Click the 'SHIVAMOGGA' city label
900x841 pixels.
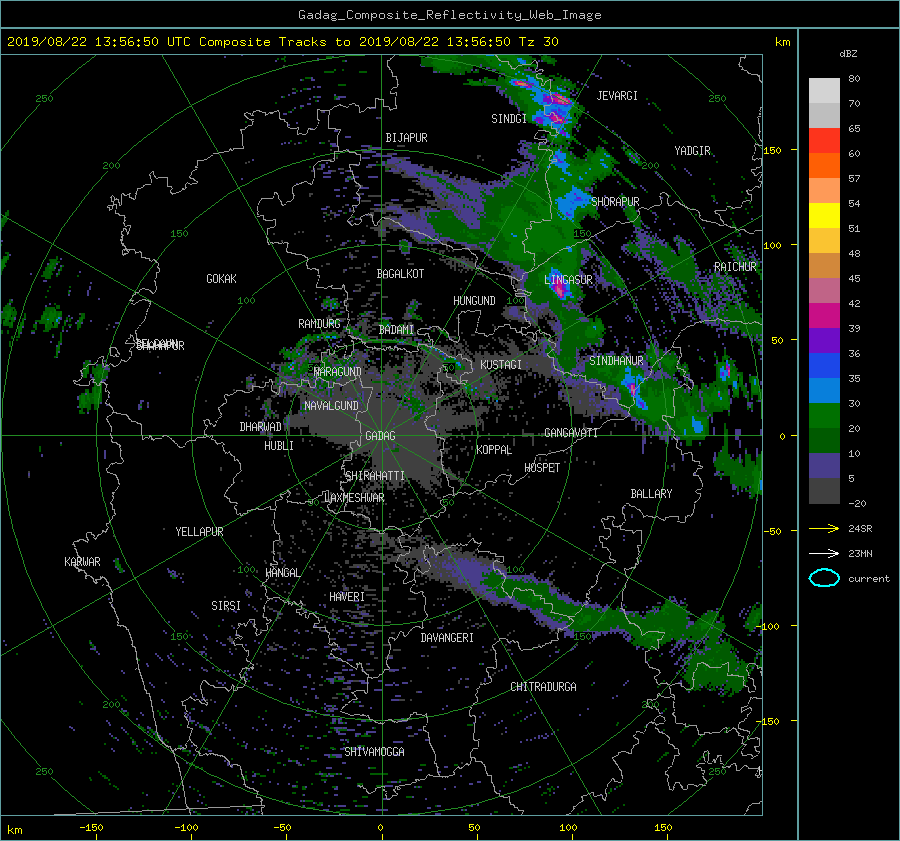[374, 752]
